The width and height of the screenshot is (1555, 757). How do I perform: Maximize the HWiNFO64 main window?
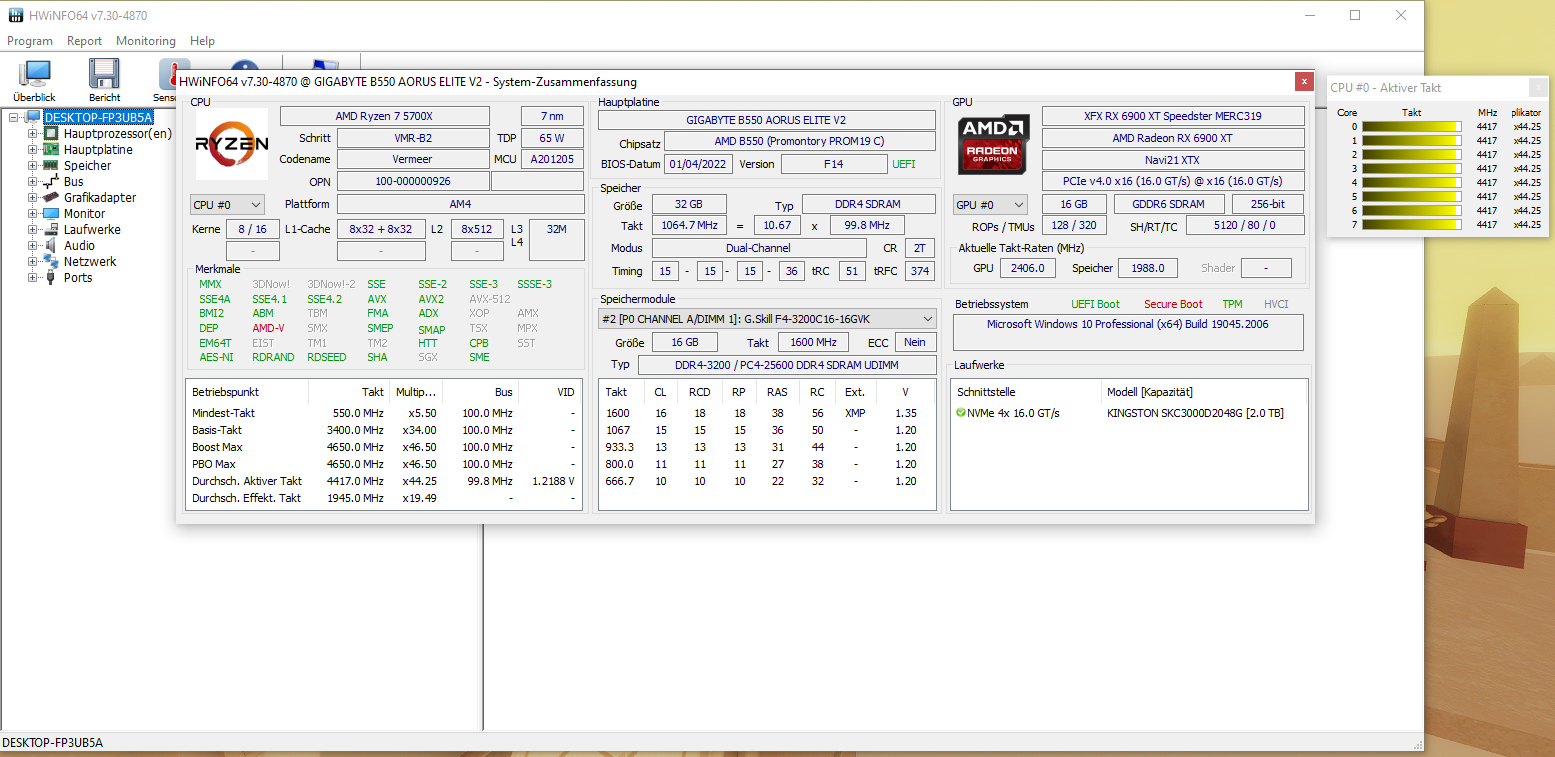[1355, 15]
